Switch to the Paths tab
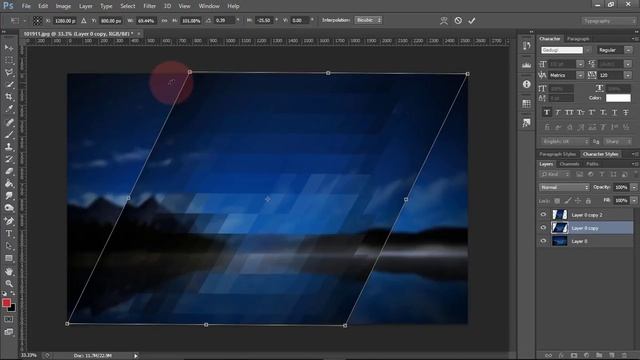 point(592,164)
